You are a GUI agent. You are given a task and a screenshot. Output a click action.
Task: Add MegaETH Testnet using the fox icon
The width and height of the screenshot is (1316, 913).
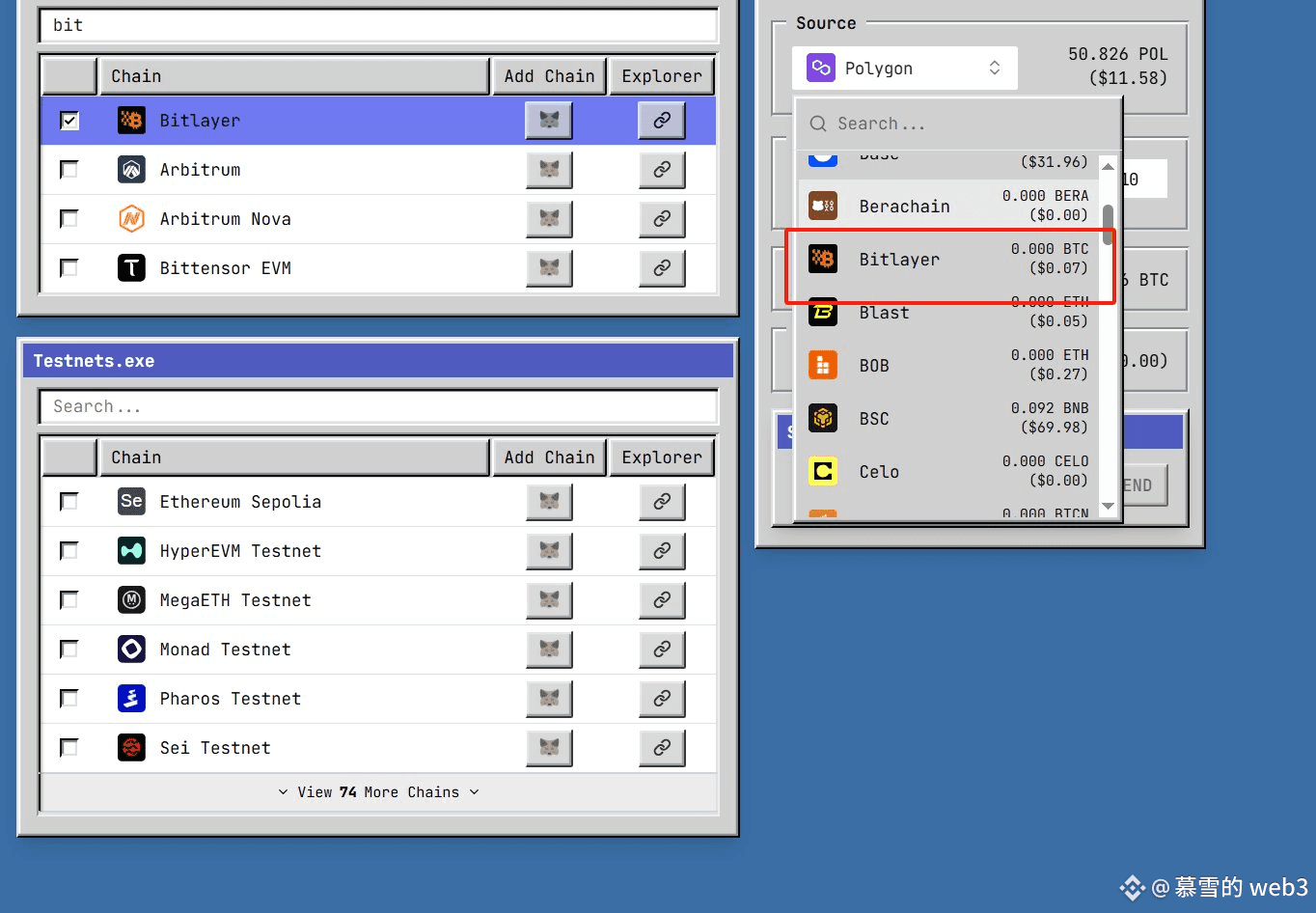click(549, 600)
